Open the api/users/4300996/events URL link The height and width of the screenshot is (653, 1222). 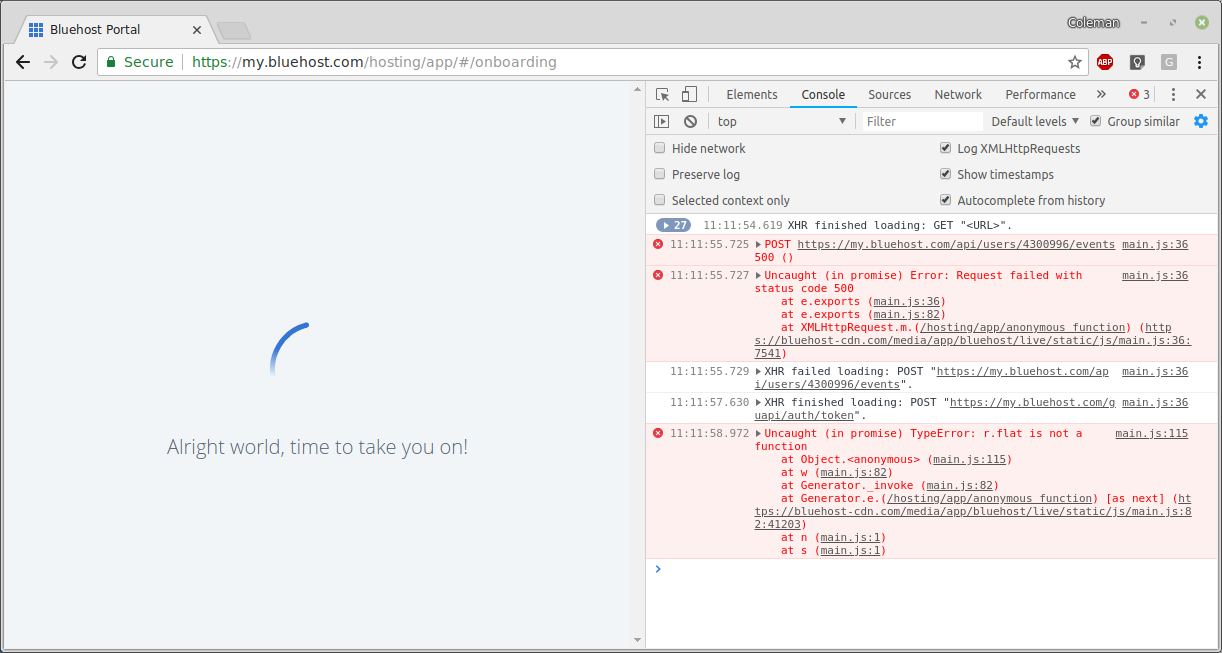point(956,244)
